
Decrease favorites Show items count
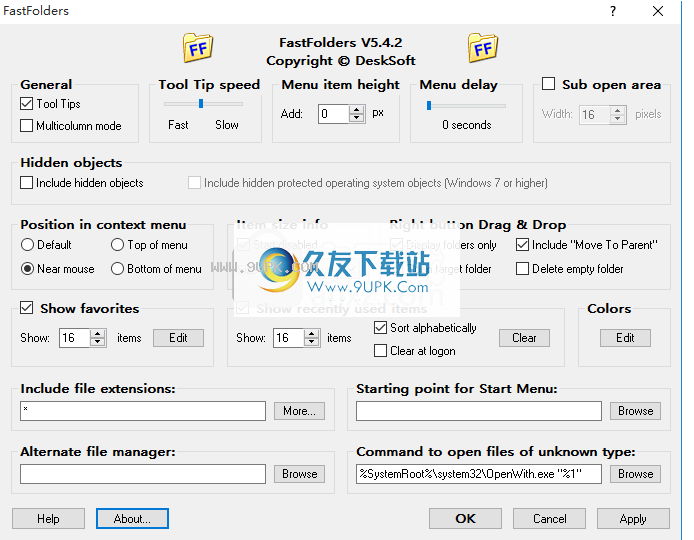pyautogui.click(x=97, y=342)
